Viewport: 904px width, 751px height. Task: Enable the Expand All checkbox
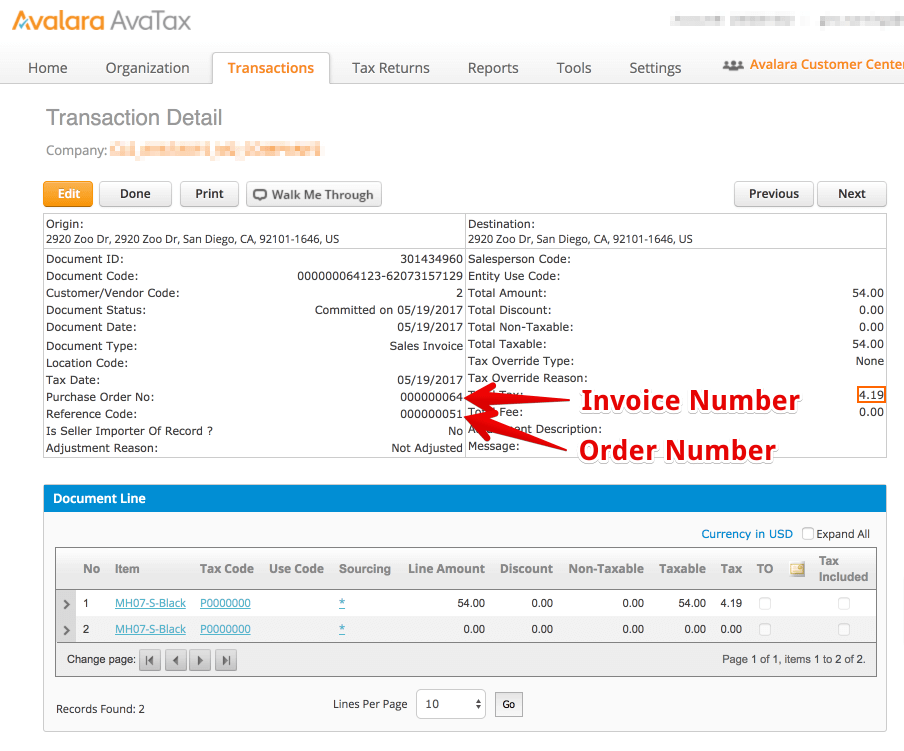click(x=808, y=534)
